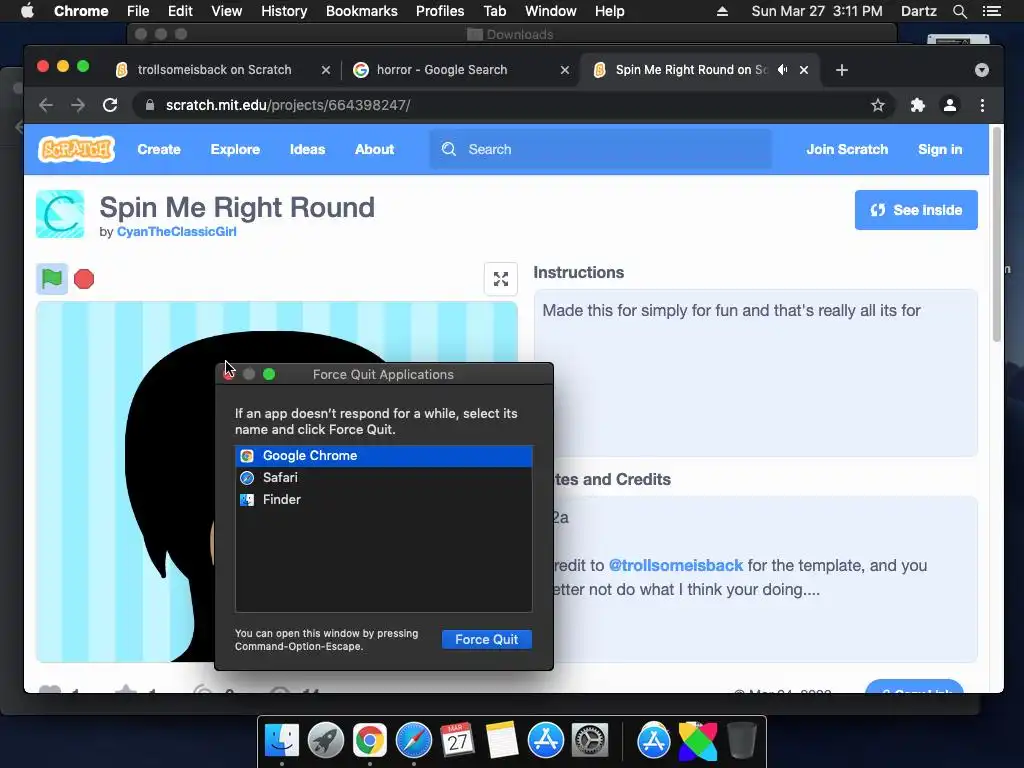
Task: Open a new Chrome tab
Action: (842, 70)
